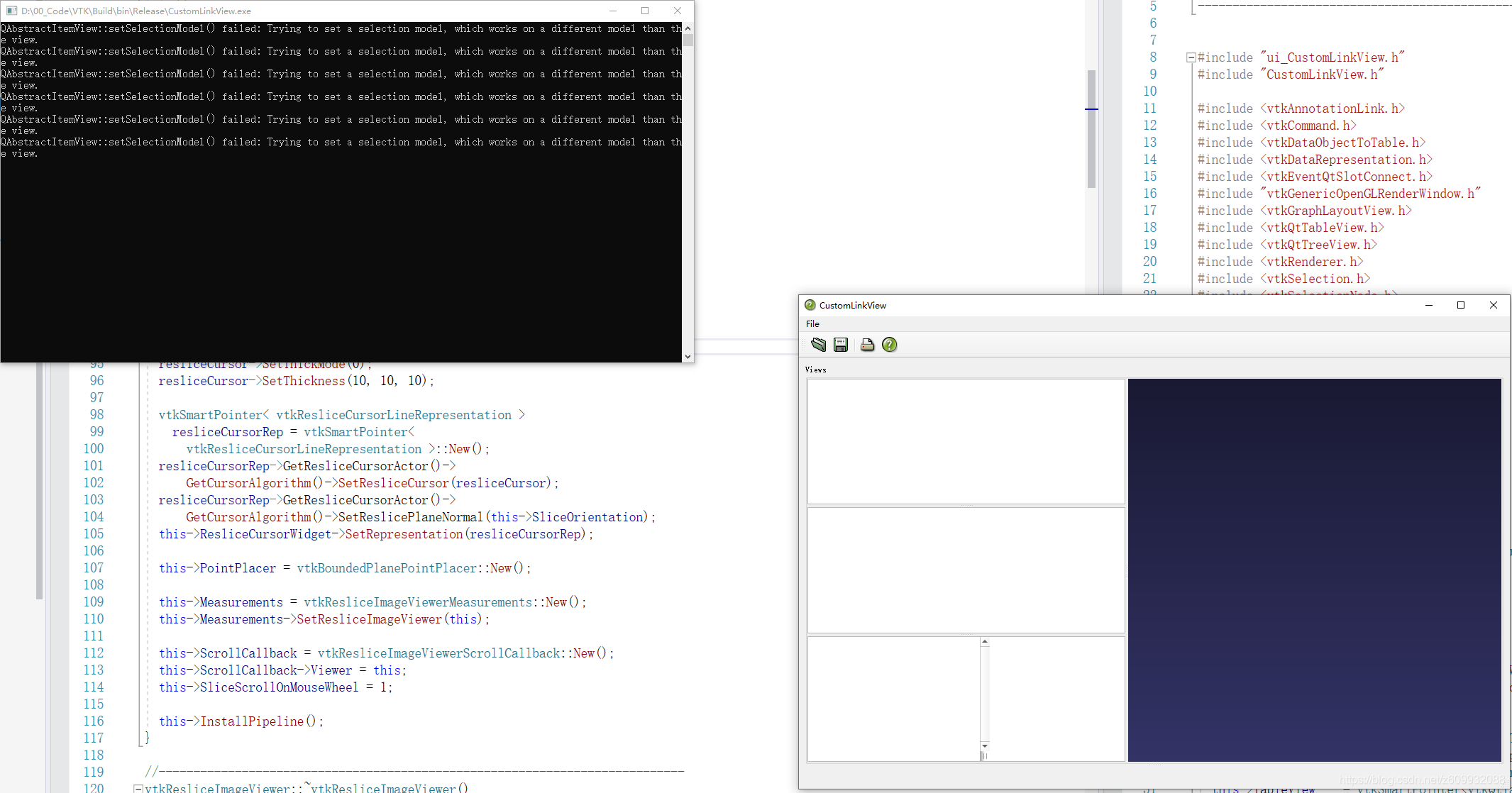
Task: Click the top-left empty table view pane
Action: point(966,441)
